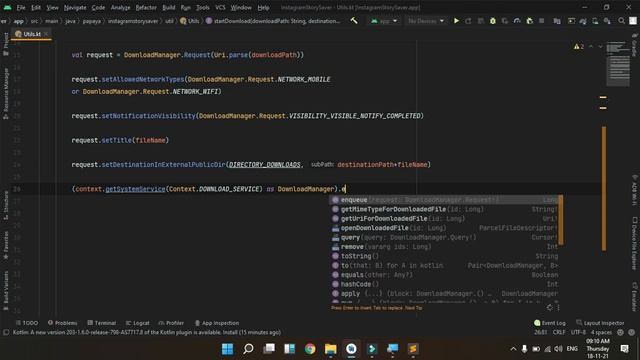Click the warnings count indicator in editor
Viewport: 640px width, 360px height.
pos(579,47)
